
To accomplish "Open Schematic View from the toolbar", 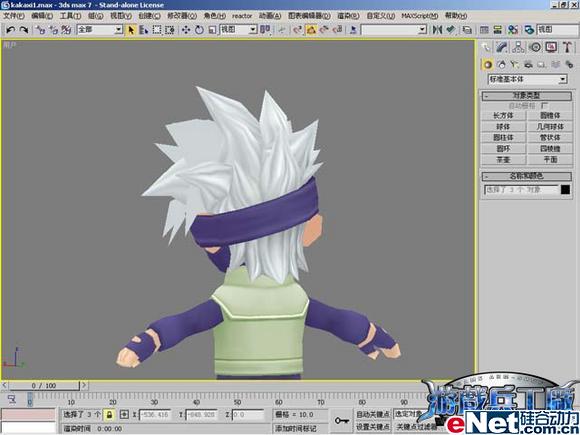I will tap(498, 30).
